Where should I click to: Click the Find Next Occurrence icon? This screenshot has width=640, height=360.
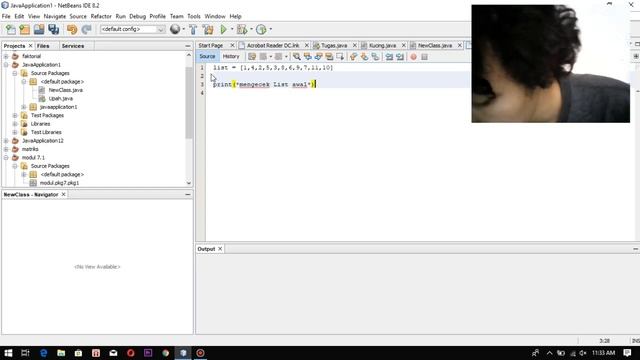pyautogui.click(x=318, y=57)
